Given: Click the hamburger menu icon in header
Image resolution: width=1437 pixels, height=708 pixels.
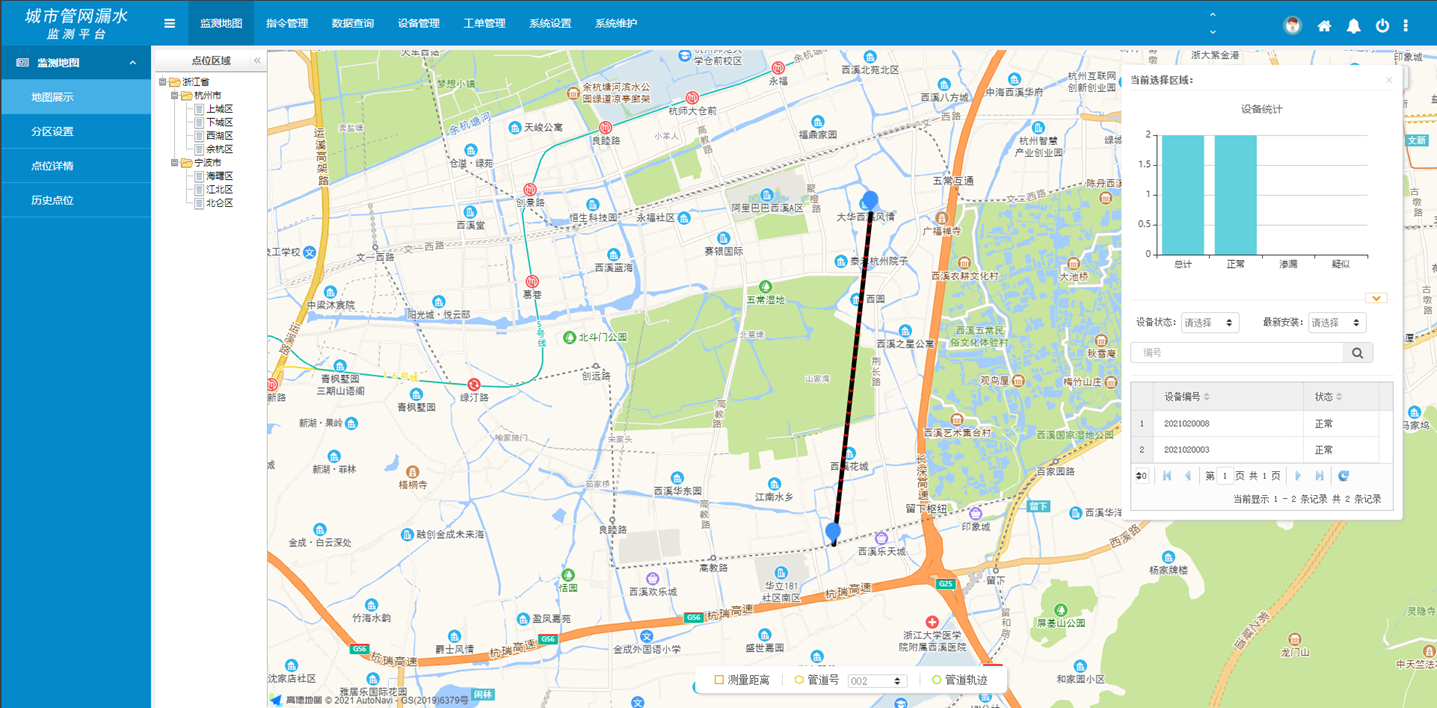Looking at the screenshot, I should coord(169,24).
